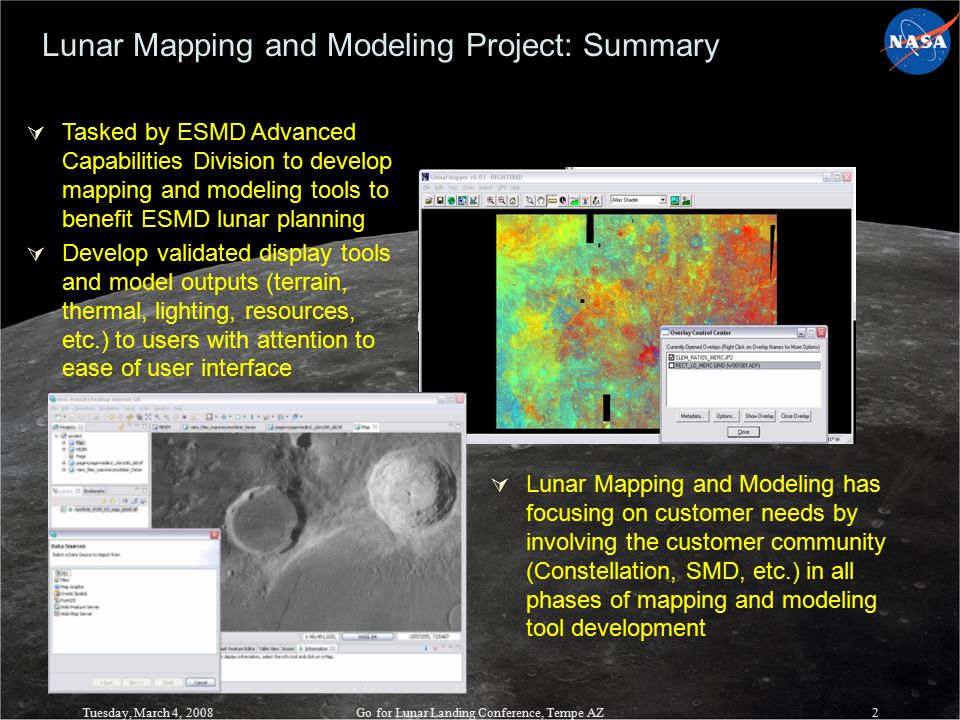Viewport: 960px width, 720px height.
Task: Click the green terrain icon right of Atlas Shader
Action: pyautogui.click(x=686, y=201)
